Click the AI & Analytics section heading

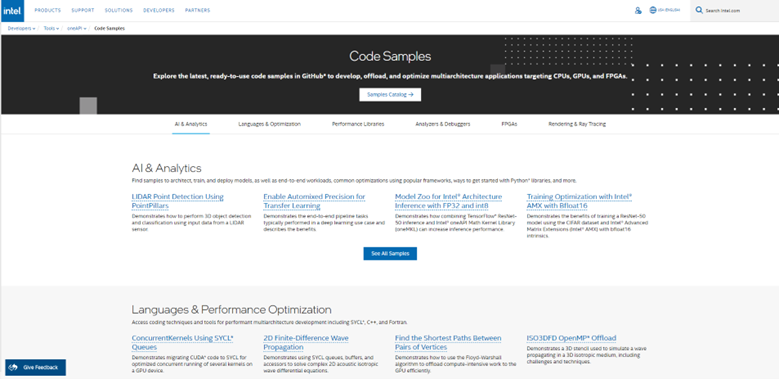pos(166,168)
